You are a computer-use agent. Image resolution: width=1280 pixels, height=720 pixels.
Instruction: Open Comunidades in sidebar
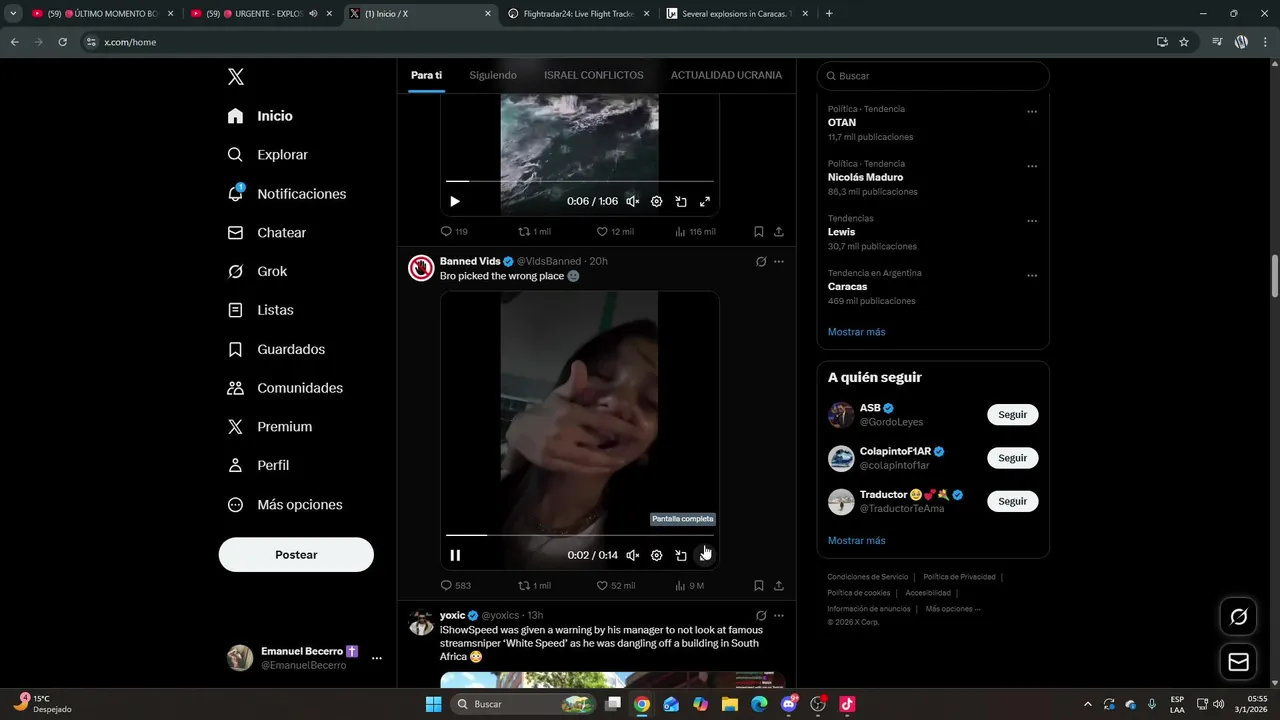pos(285,388)
